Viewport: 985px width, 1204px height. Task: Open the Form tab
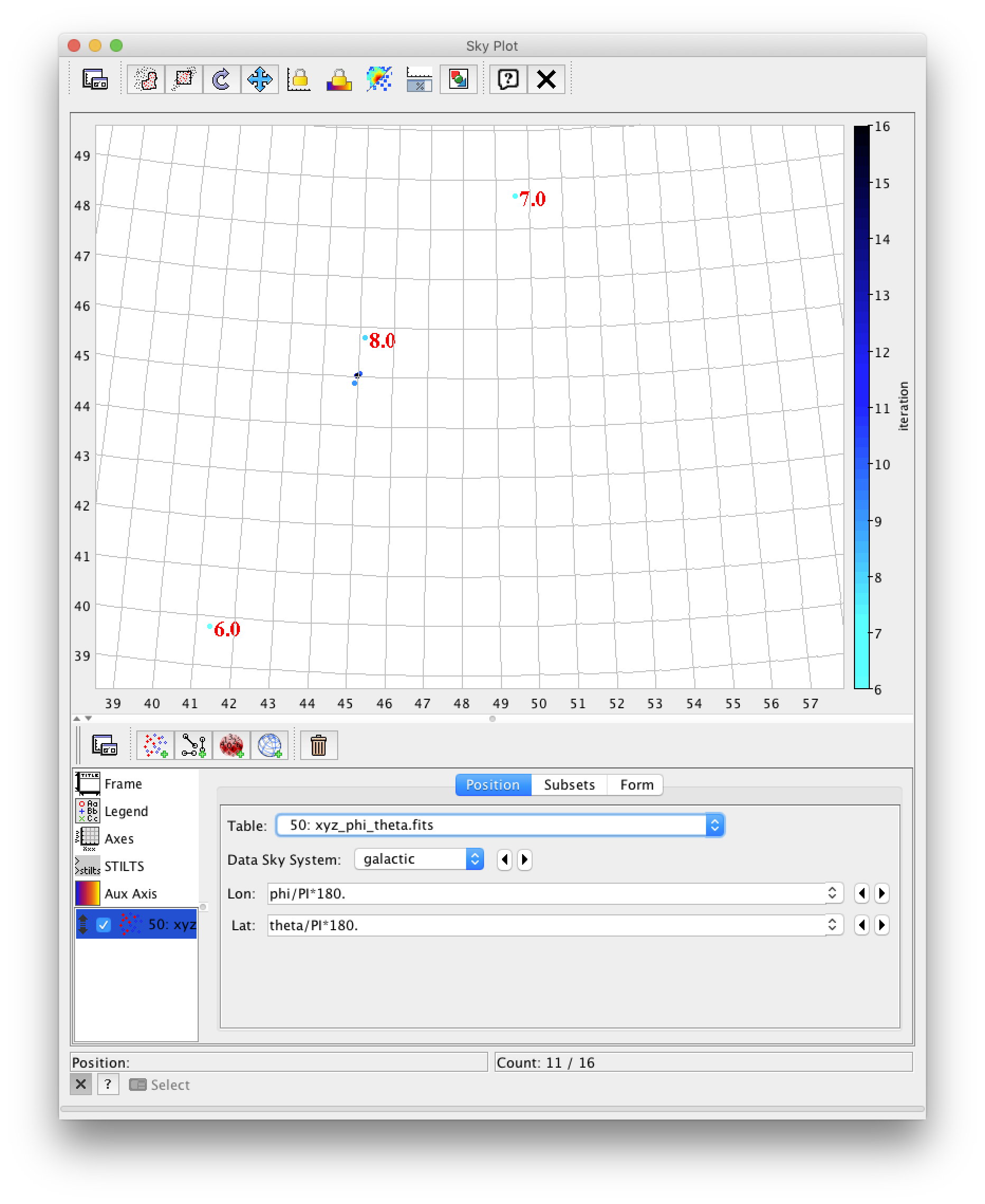coord(636,785)
